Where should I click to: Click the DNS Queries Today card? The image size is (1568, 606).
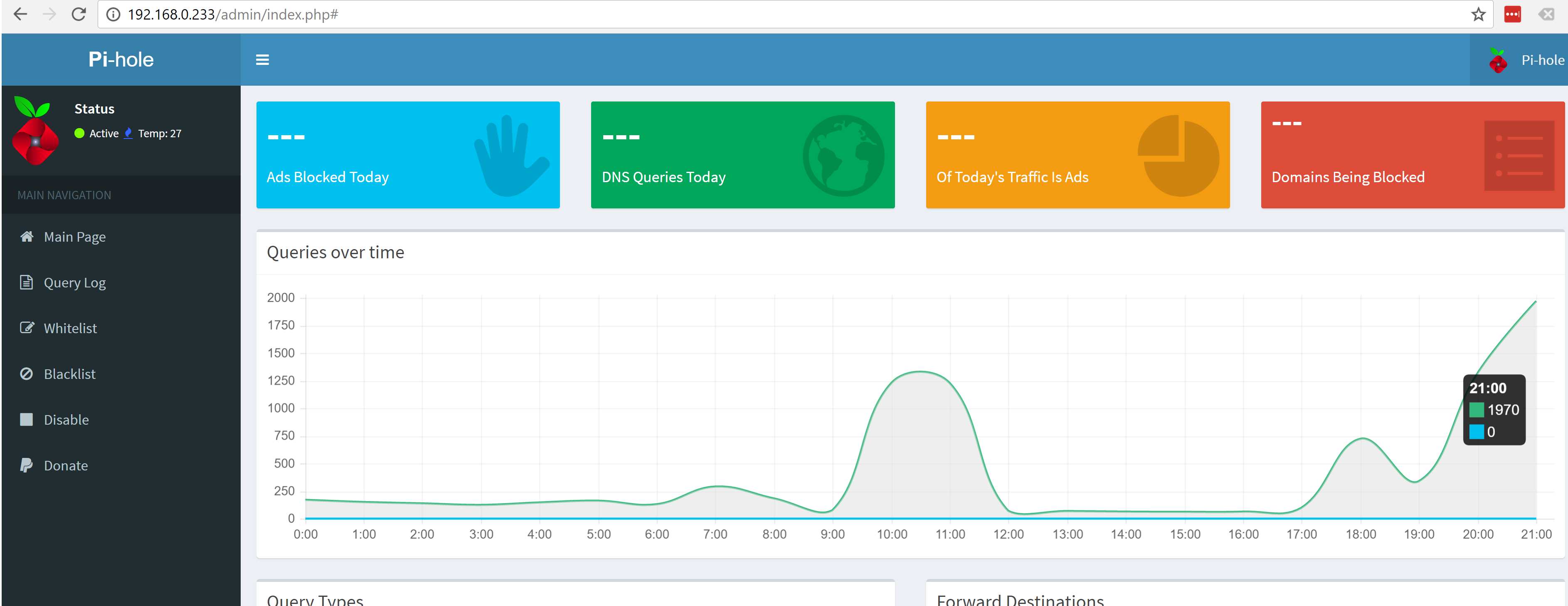pyautogui.click(x=742, y=155)
